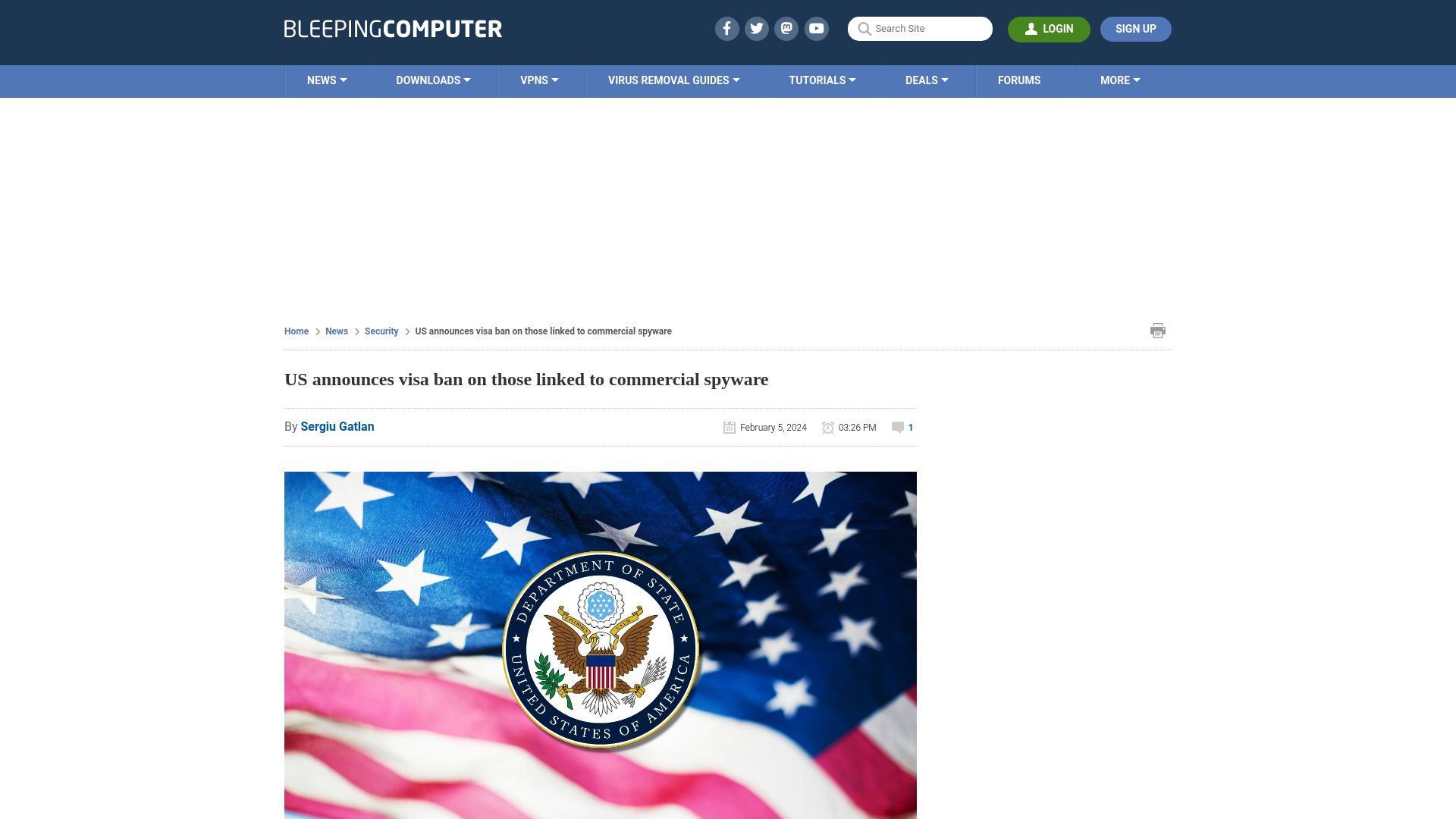
Task: Click the YouTube social media icon
Action: point(817,28)
